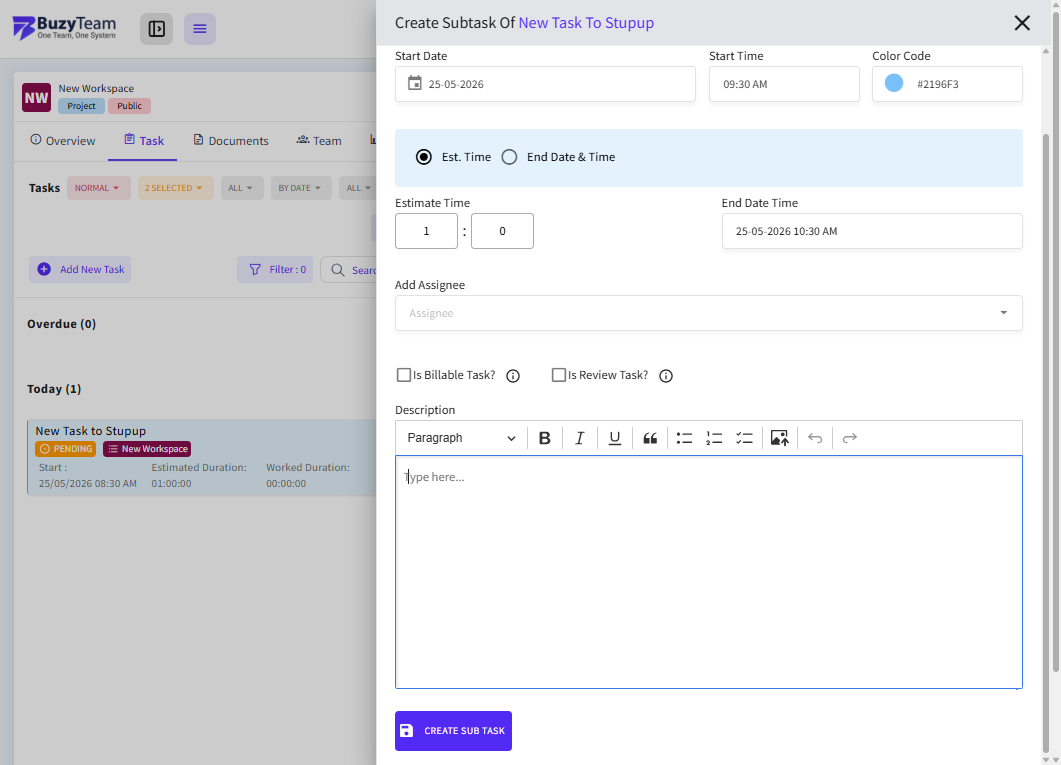The width and height of the screenshot is (1061, 765).
Task: Click the Start Date field
Action: pyautogui.click(x=545, y=84)
